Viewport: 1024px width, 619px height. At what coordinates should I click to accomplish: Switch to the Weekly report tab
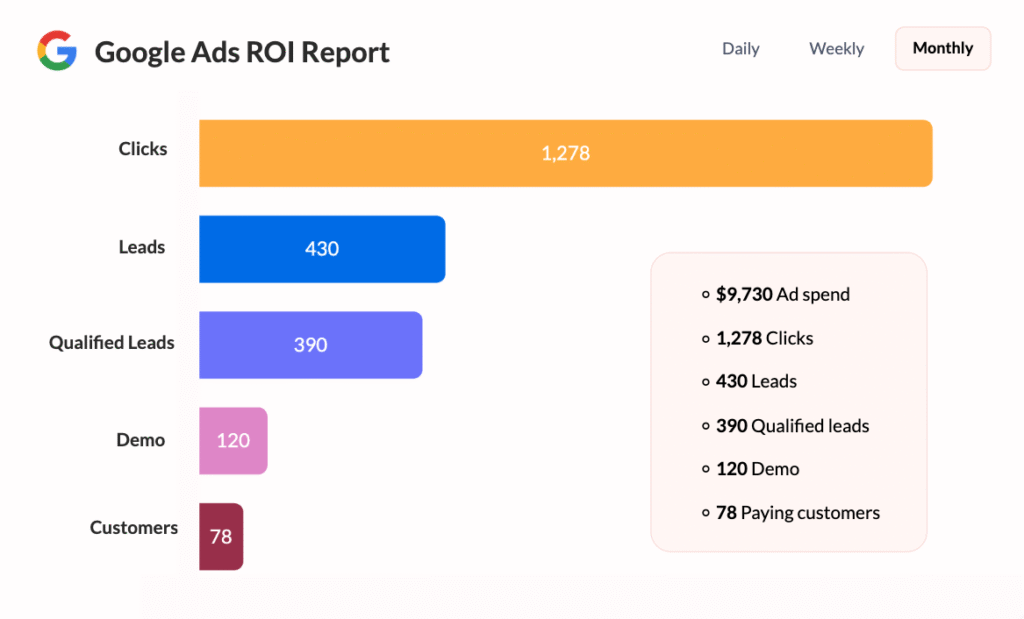pos(836,48)
